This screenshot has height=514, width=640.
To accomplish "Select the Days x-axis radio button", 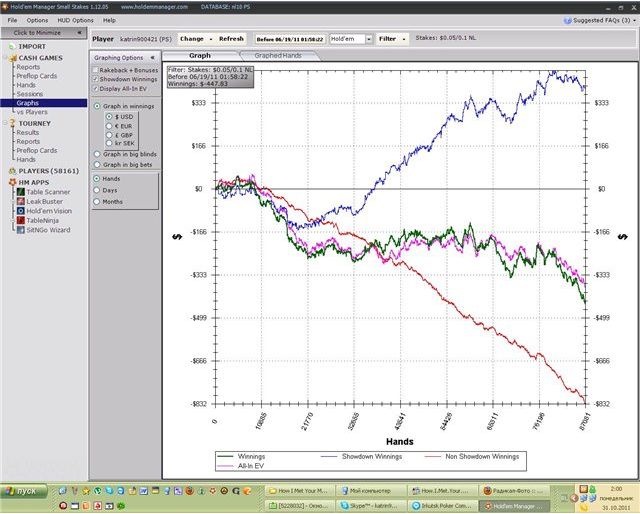I will 97,190.
